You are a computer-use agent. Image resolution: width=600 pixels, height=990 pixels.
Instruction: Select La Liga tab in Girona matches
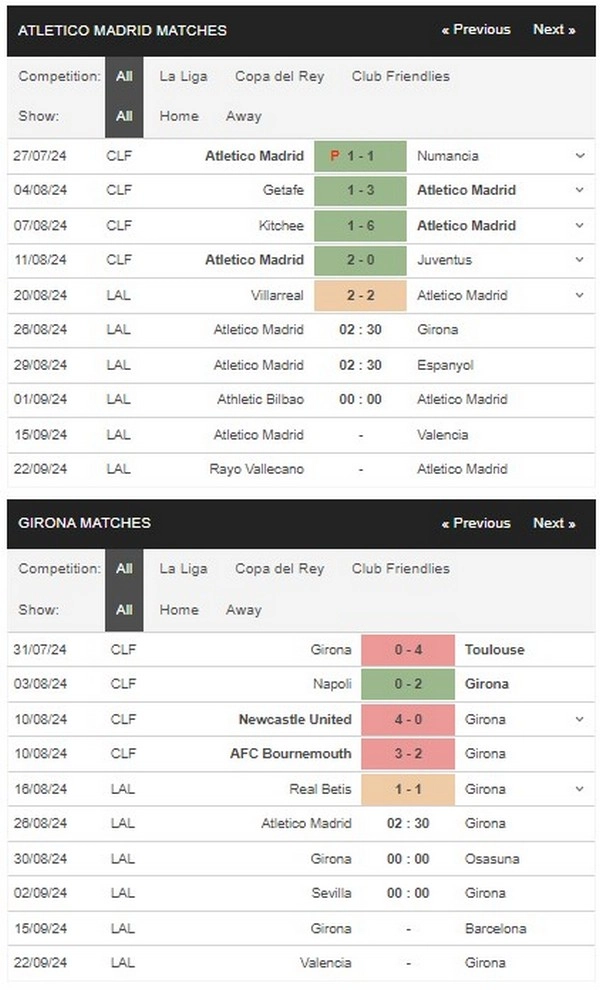(183, 569)
